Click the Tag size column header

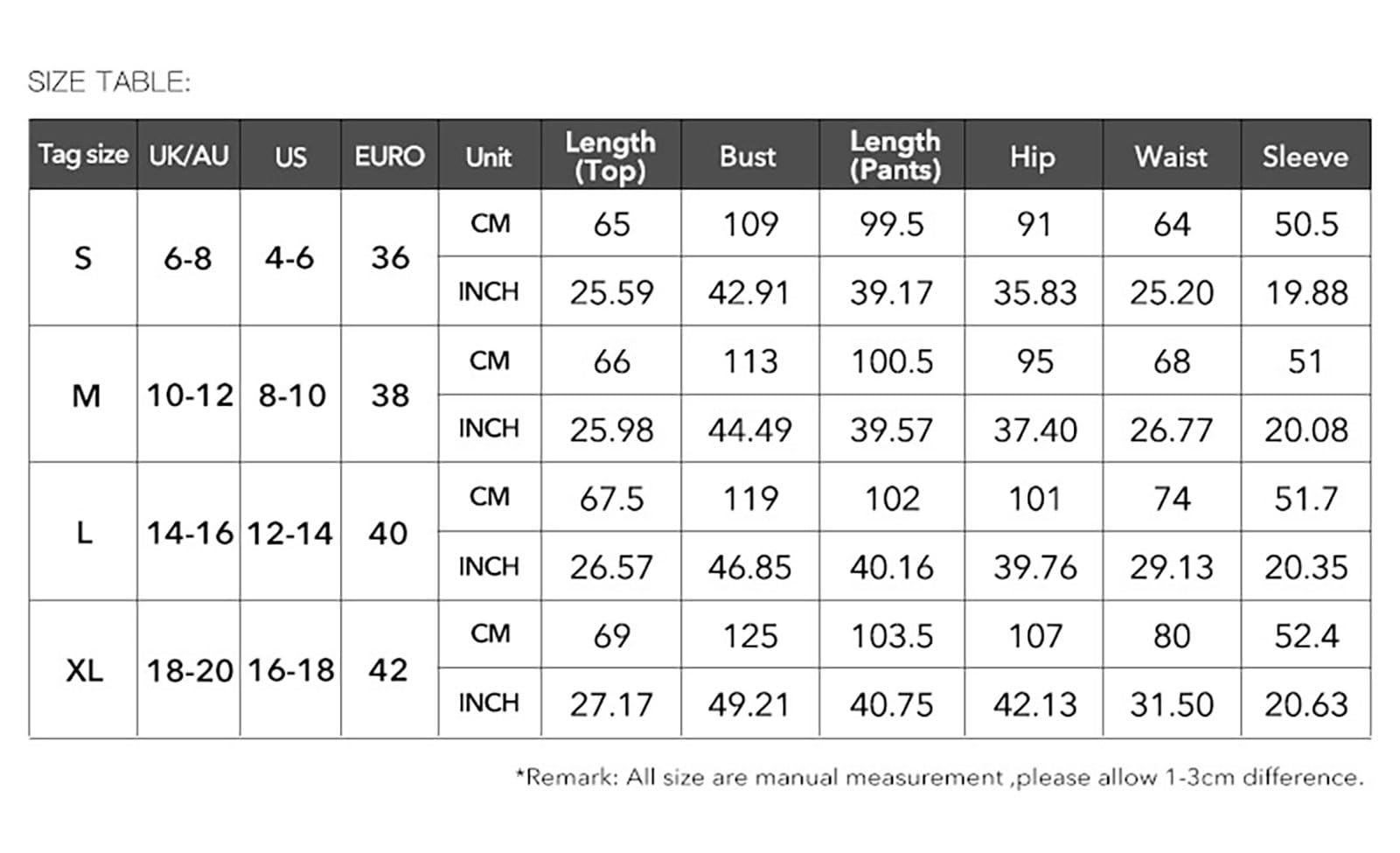[83, 155]
